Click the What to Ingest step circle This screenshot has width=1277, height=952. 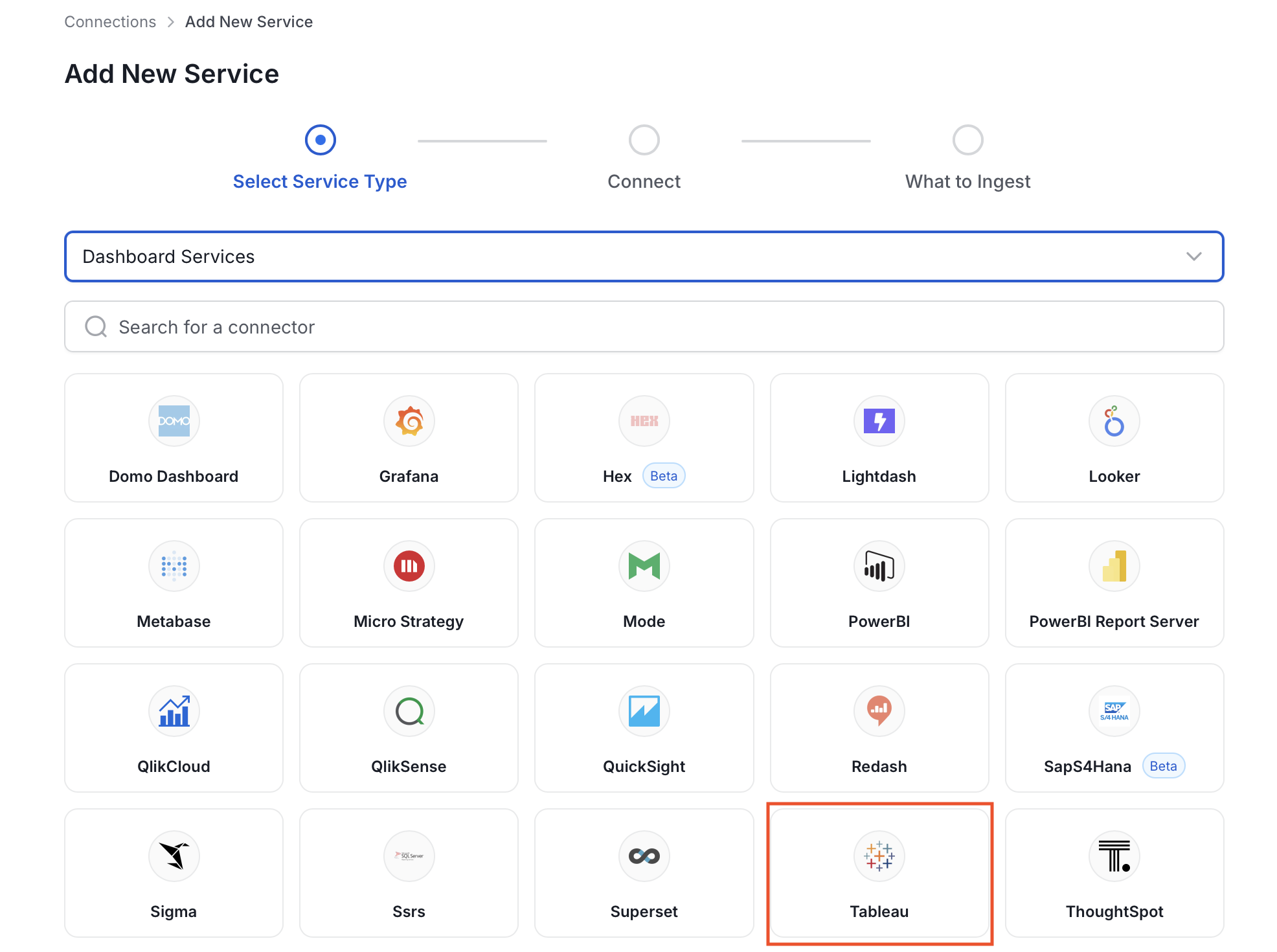click(968, 140)
